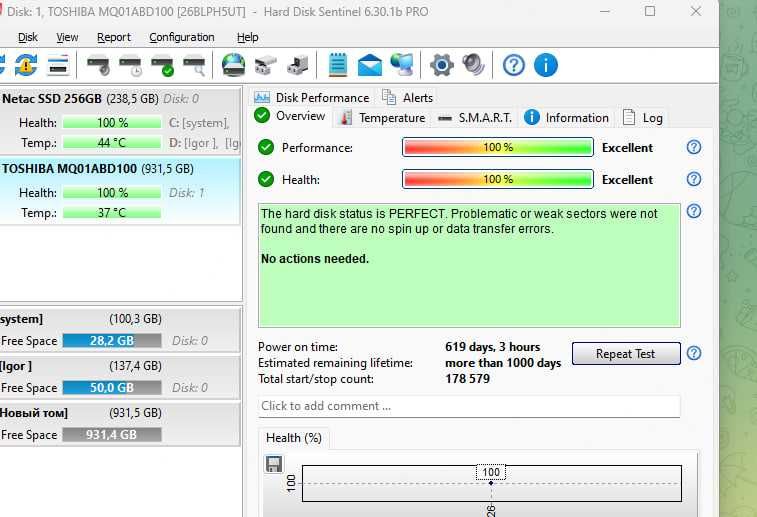Switch to the Alerts tab
This screenshot has width=757, height=517.
click(x=407, y=98)
